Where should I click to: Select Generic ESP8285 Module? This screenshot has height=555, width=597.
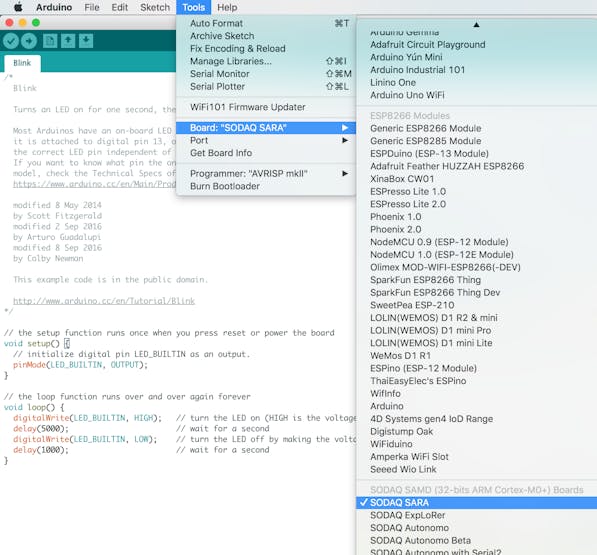click(x=477, y=141)
